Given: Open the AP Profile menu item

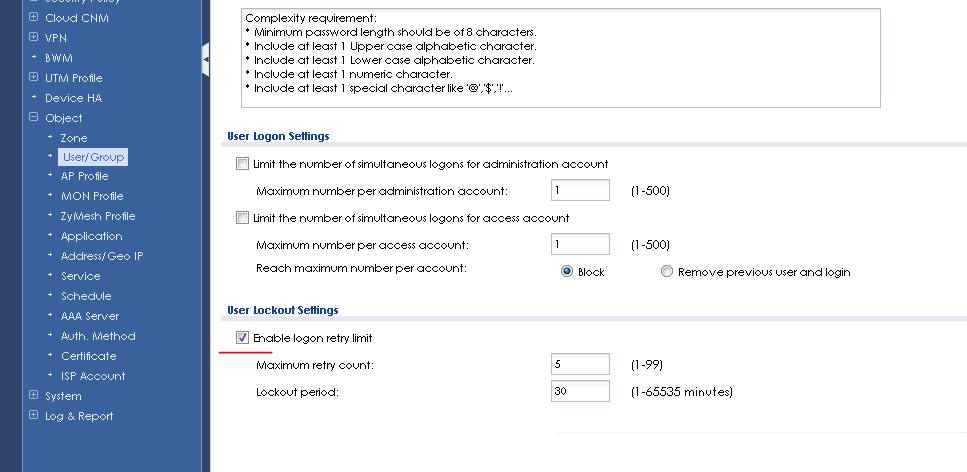Looking at the screenshot, I should [84, 176].
